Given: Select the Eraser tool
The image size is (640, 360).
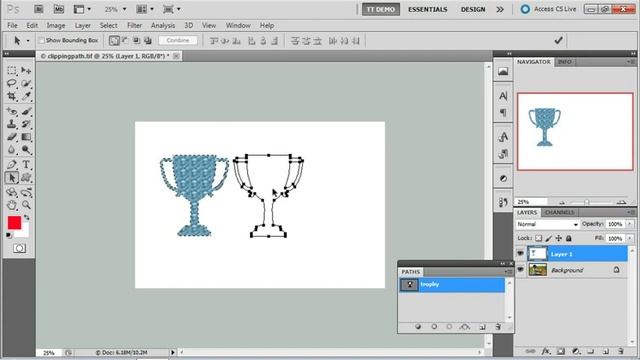Looking at the screenshot, I should (x=12, y=137).
